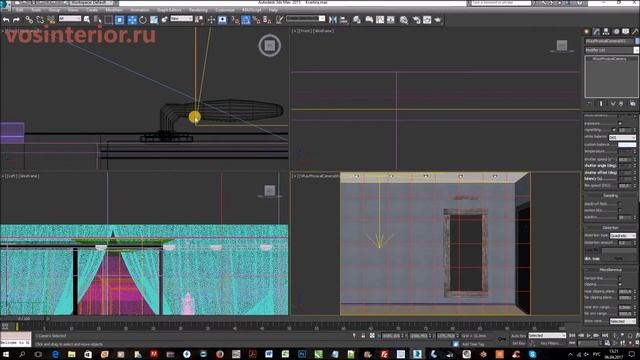This screenshot has height=360, width=640.
Task: Collapse the Miscellaneous rollout header
Action: tap(611, 270)
